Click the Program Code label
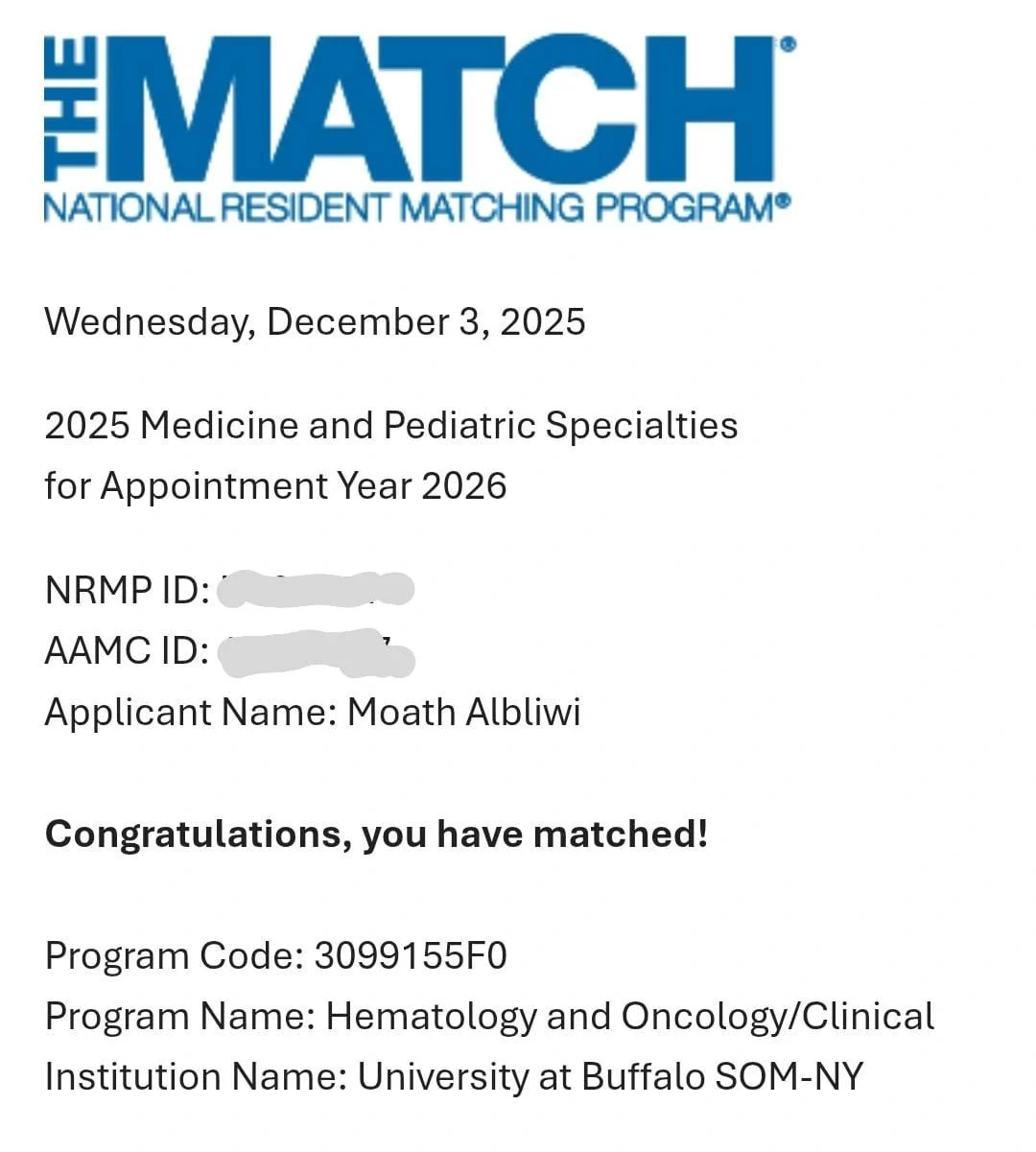This screenshot has height=1152, width=1036. click(x=175, y=956)
